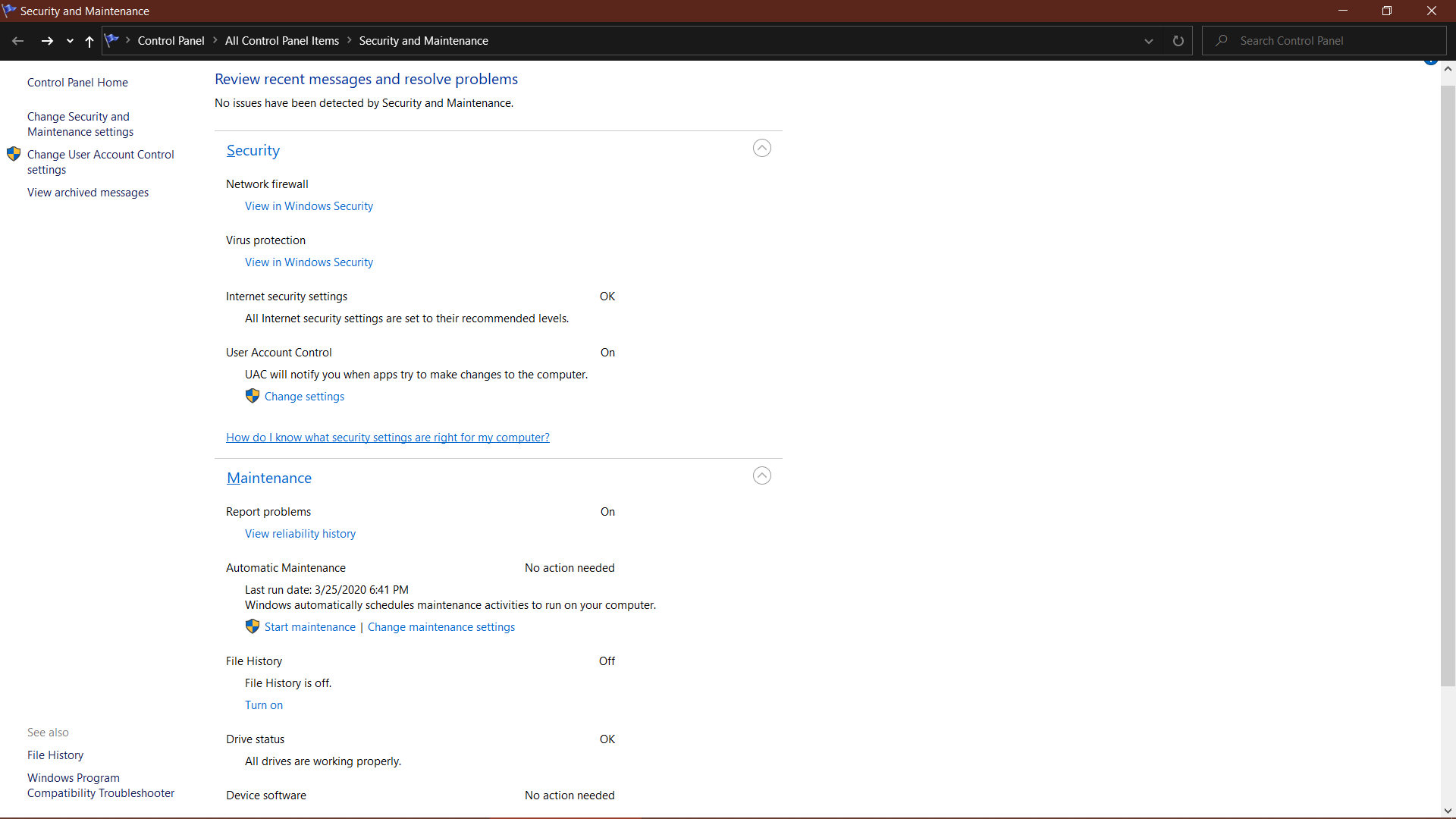Open Windows Program Compatibility Troubleshooter
This screenshot has width=1456, height=819.
coord(101,786)
